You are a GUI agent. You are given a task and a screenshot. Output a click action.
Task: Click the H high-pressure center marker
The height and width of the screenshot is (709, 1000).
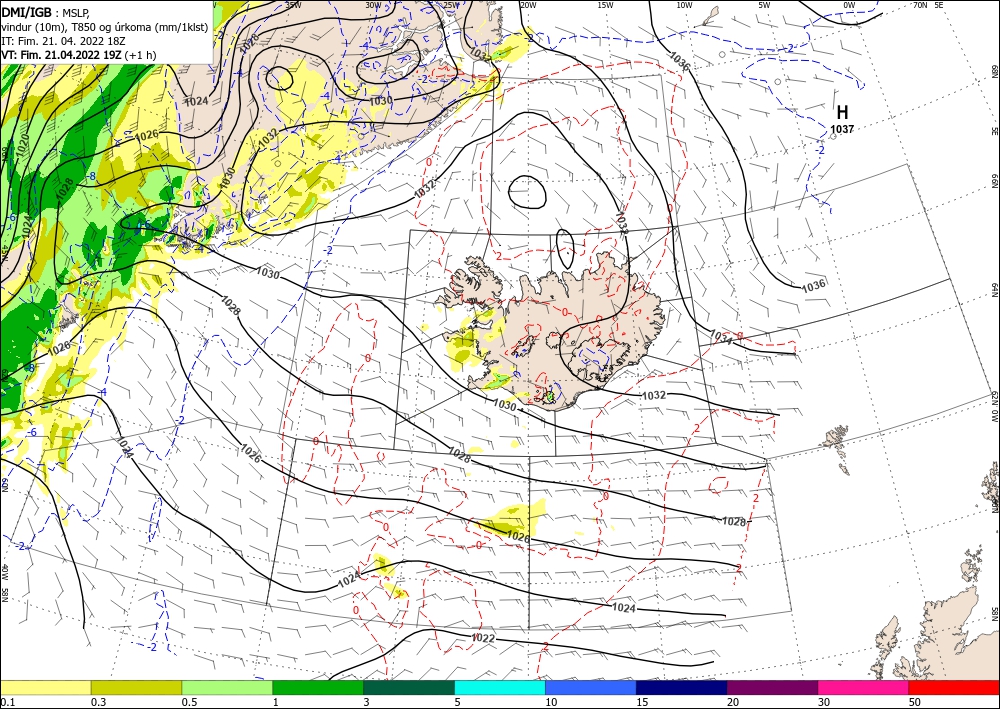coord(842,113)
